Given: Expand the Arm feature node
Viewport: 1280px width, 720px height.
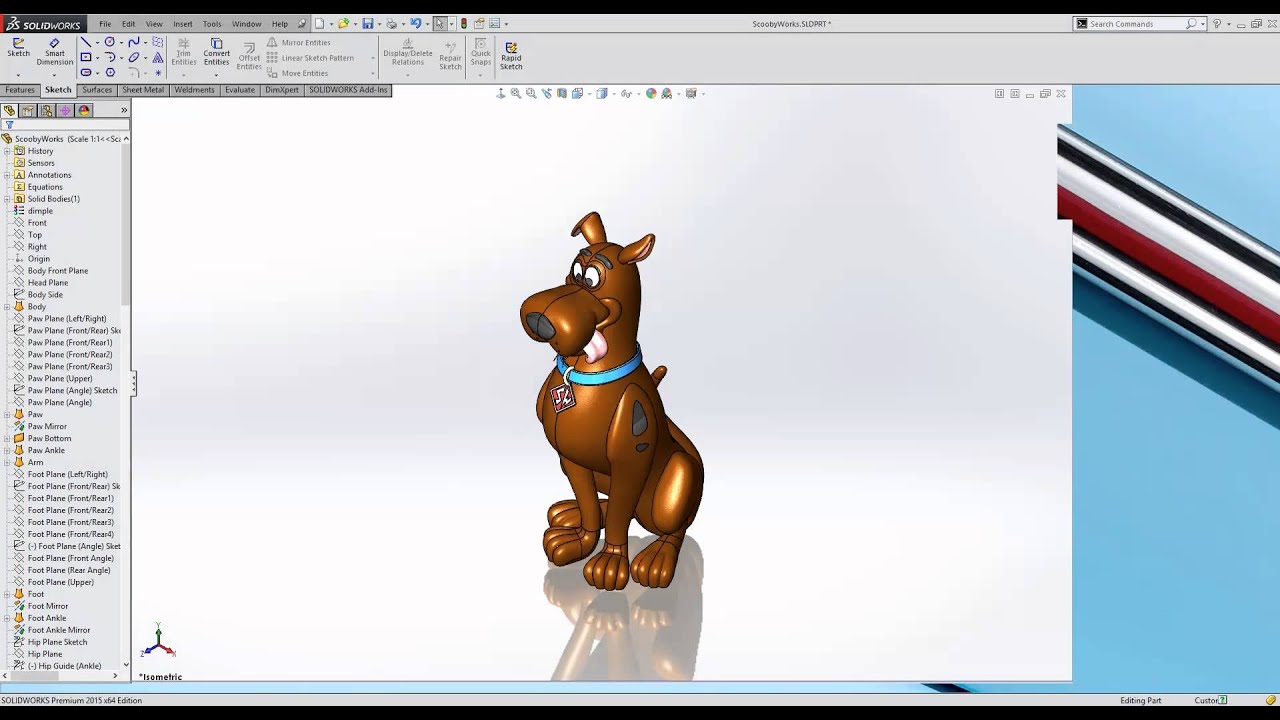Looking at the screenshot, I should (6, 463).
